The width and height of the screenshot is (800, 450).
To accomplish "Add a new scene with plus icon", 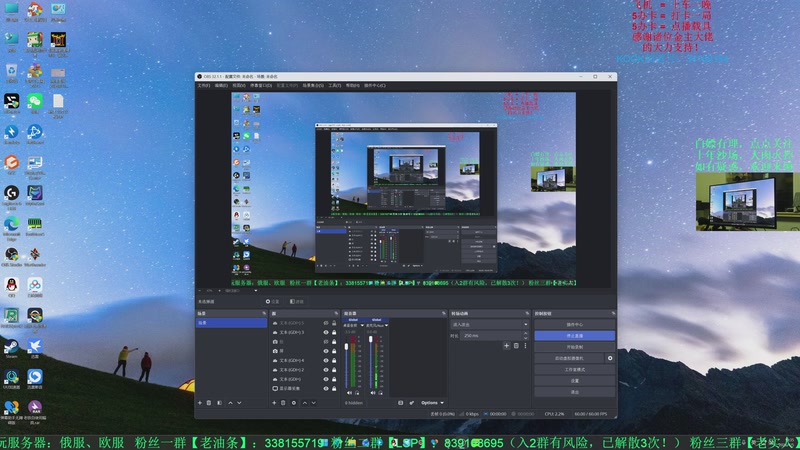I will point(199,403).
